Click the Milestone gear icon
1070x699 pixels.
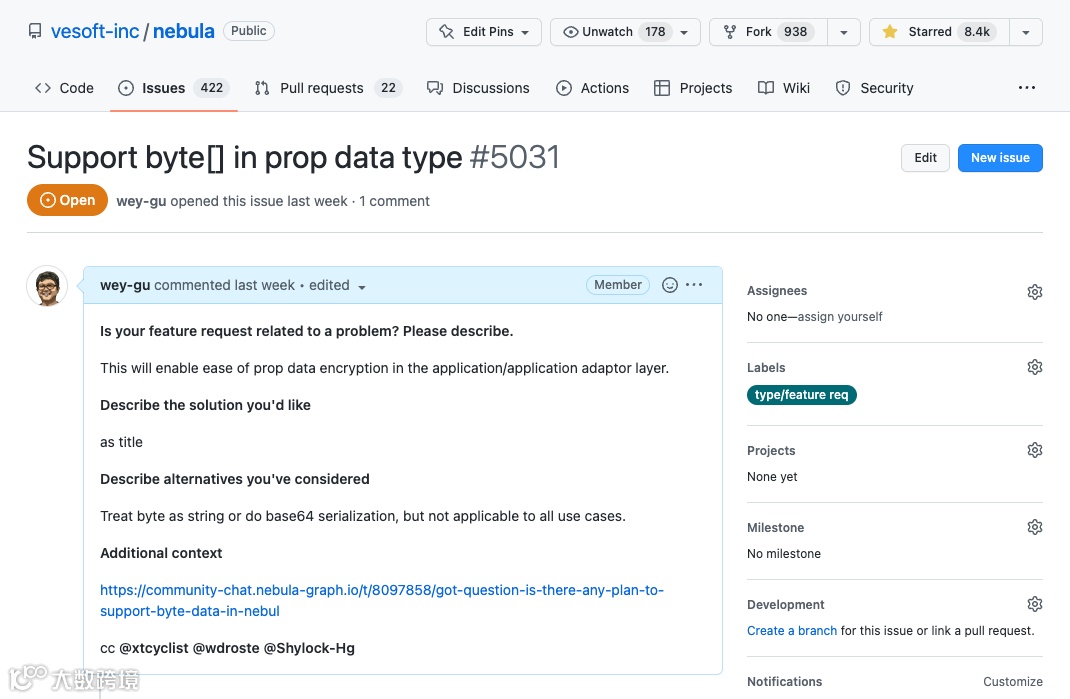1035,527
